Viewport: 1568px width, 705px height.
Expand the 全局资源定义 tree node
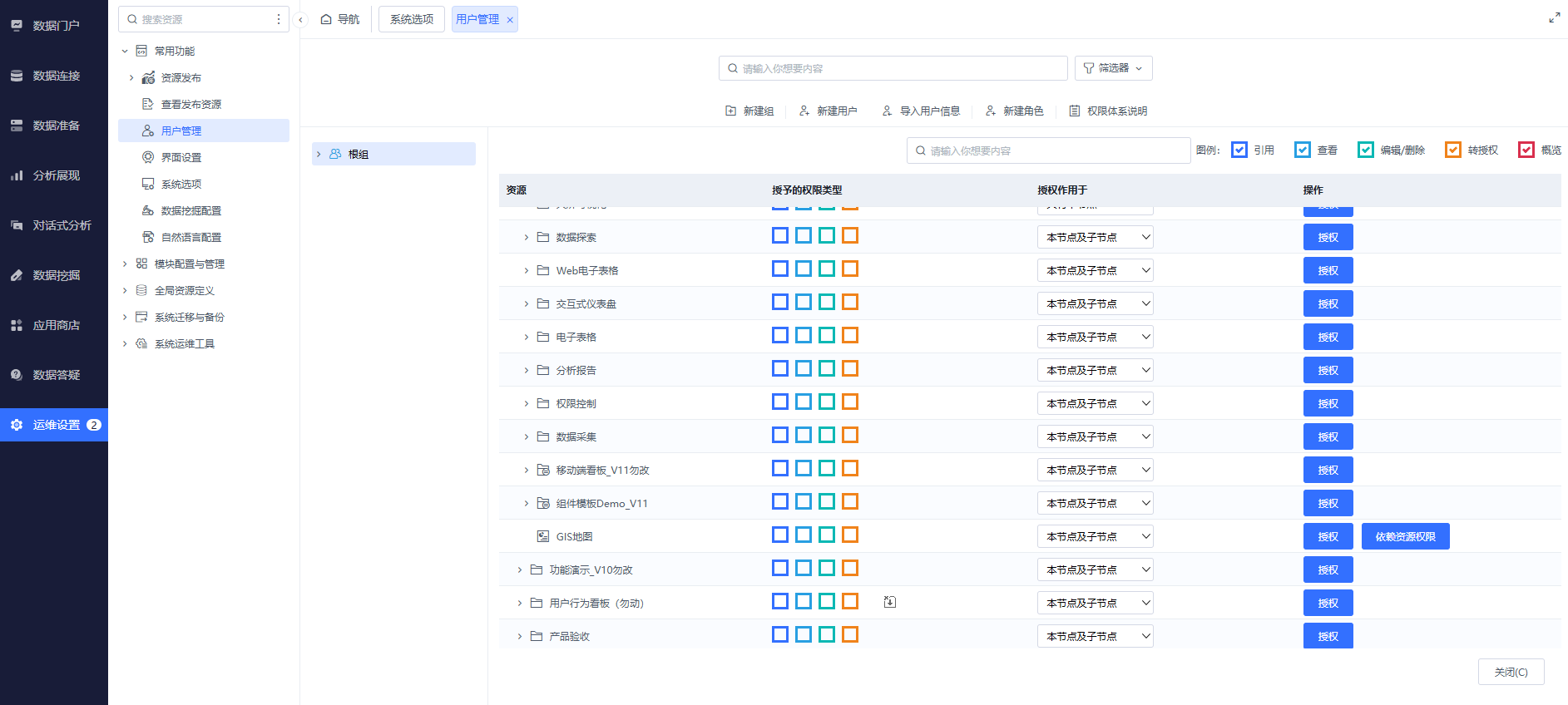(x=125, y=290)
